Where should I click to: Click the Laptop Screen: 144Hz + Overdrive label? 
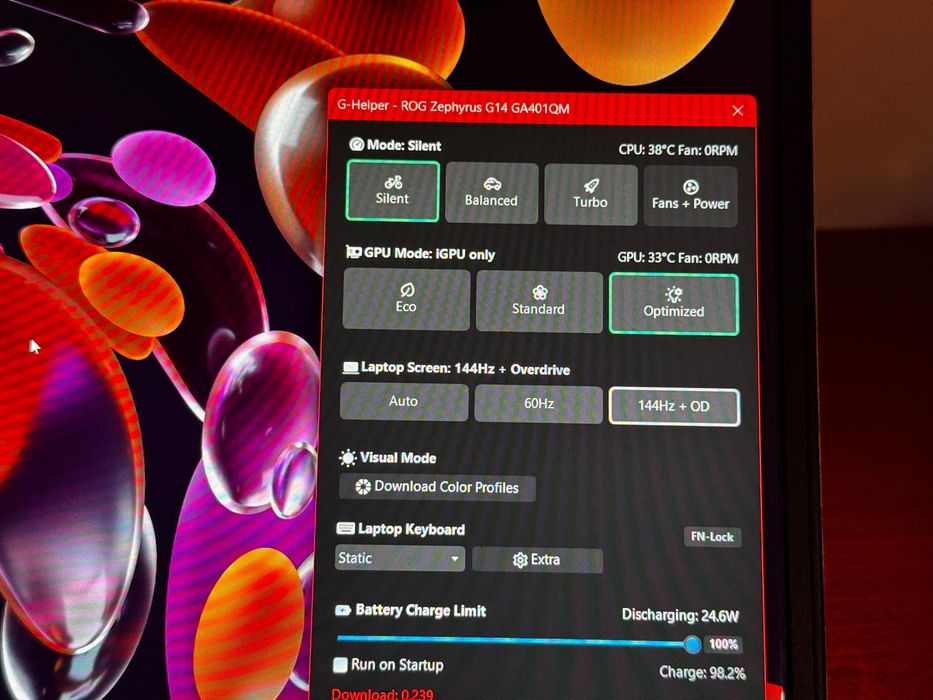click(x=465, y=368)
